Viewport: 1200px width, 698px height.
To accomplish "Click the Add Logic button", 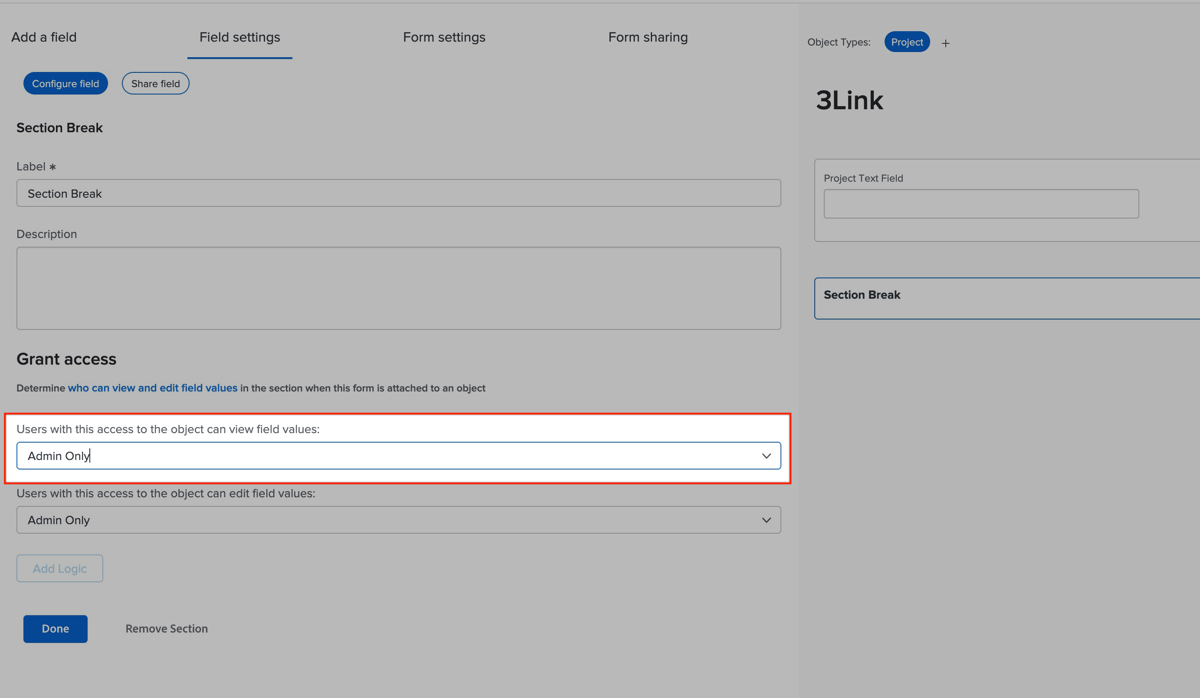I will pyautogui.click(x=59, y=568).
